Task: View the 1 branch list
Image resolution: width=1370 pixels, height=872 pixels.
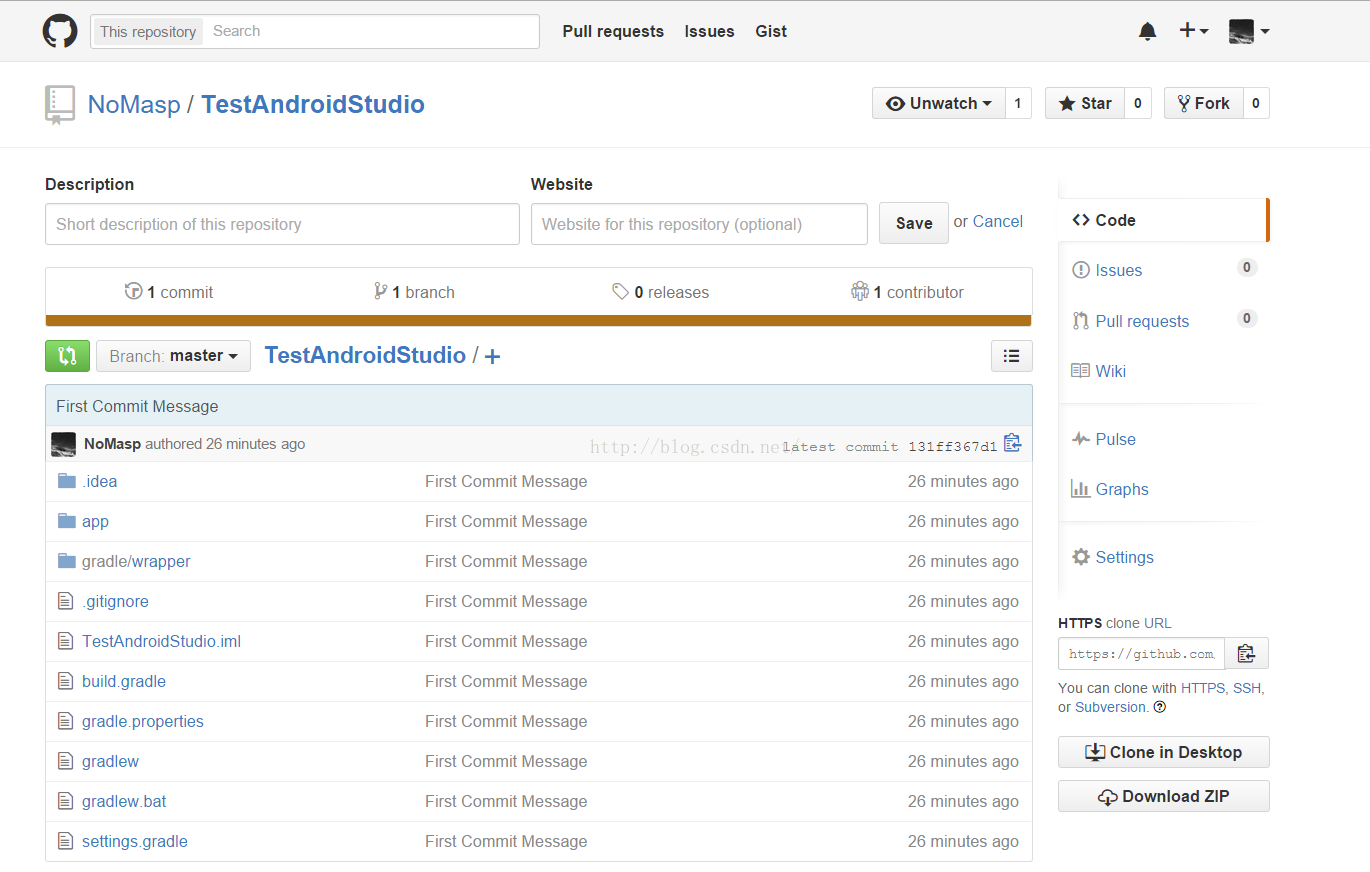Action: coord(414,292)
